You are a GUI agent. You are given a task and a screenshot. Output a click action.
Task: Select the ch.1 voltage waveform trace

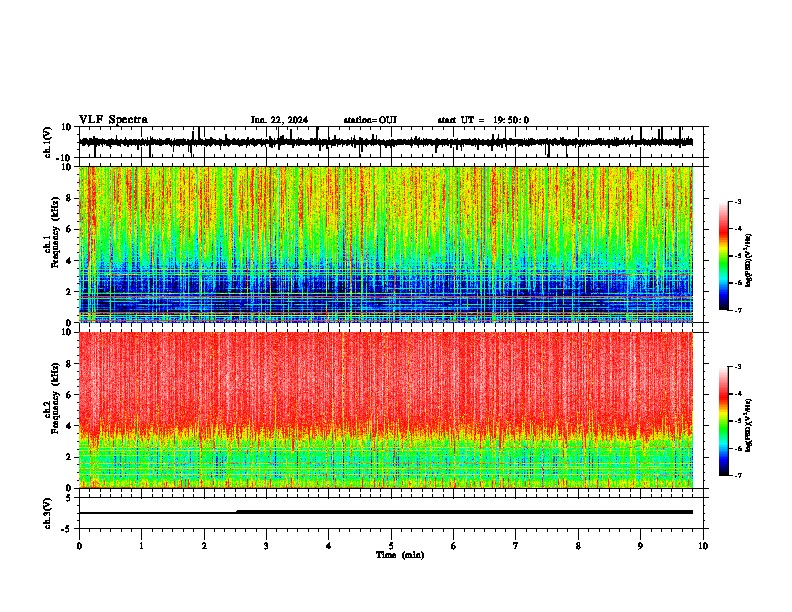pyautogui.click(x=386, y=142)
